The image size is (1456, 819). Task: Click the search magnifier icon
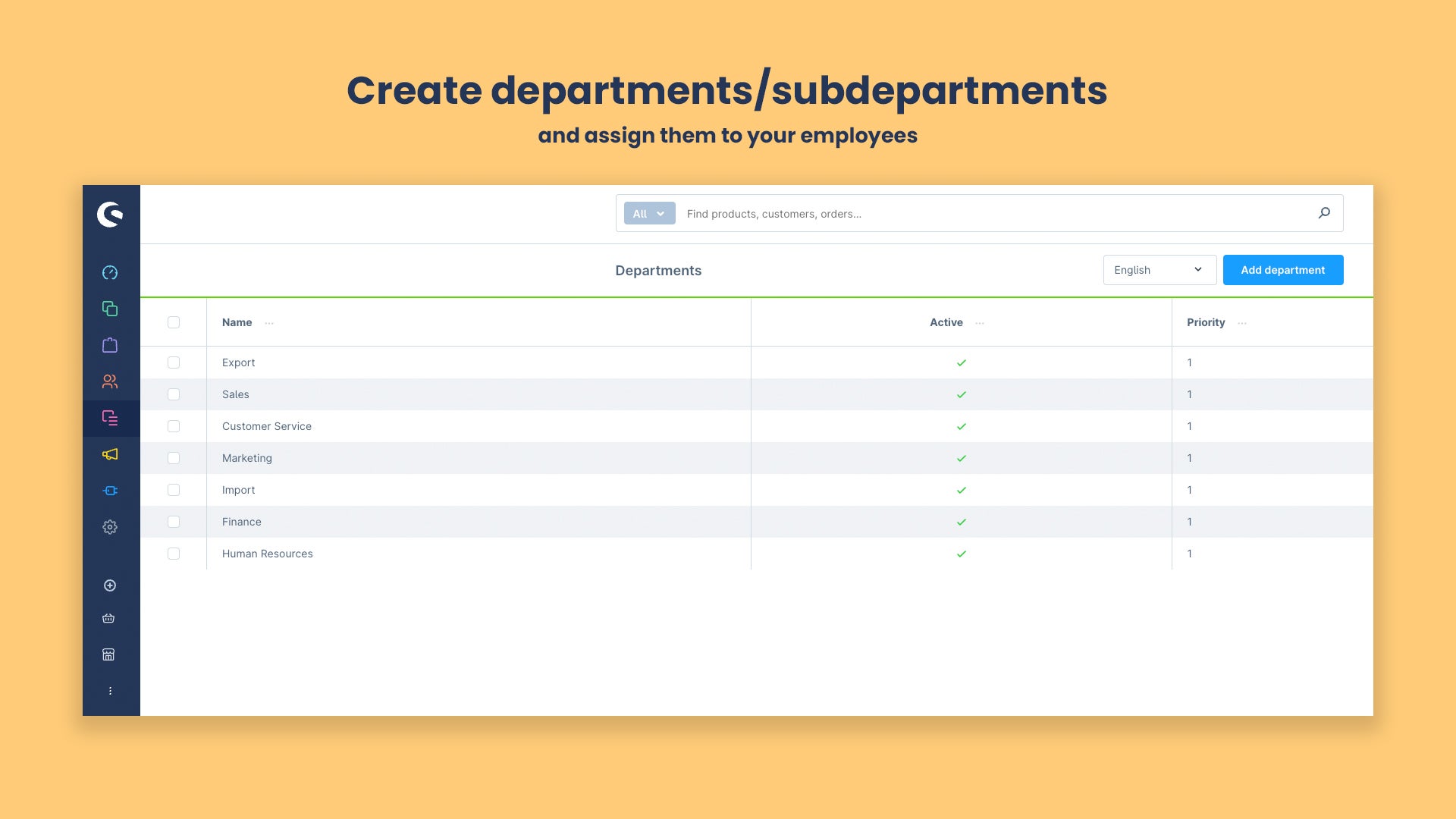click(x=1324, y=213)
